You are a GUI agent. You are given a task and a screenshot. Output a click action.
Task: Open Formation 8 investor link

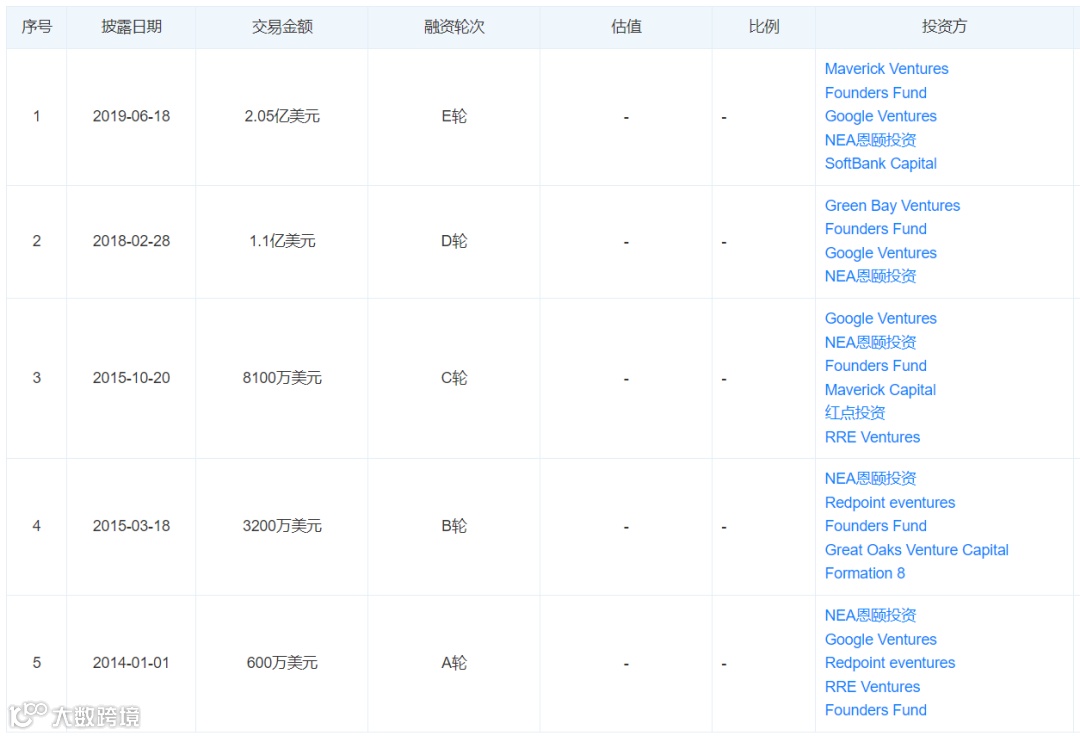point(864,573)
